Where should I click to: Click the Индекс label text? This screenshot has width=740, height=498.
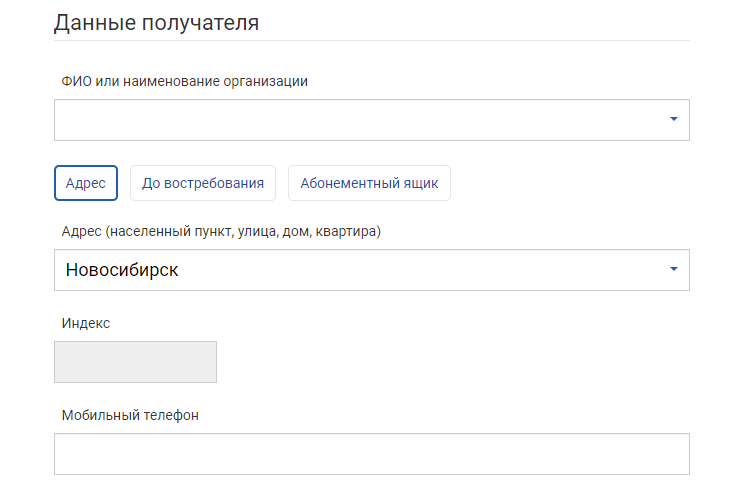coord(85,323)
